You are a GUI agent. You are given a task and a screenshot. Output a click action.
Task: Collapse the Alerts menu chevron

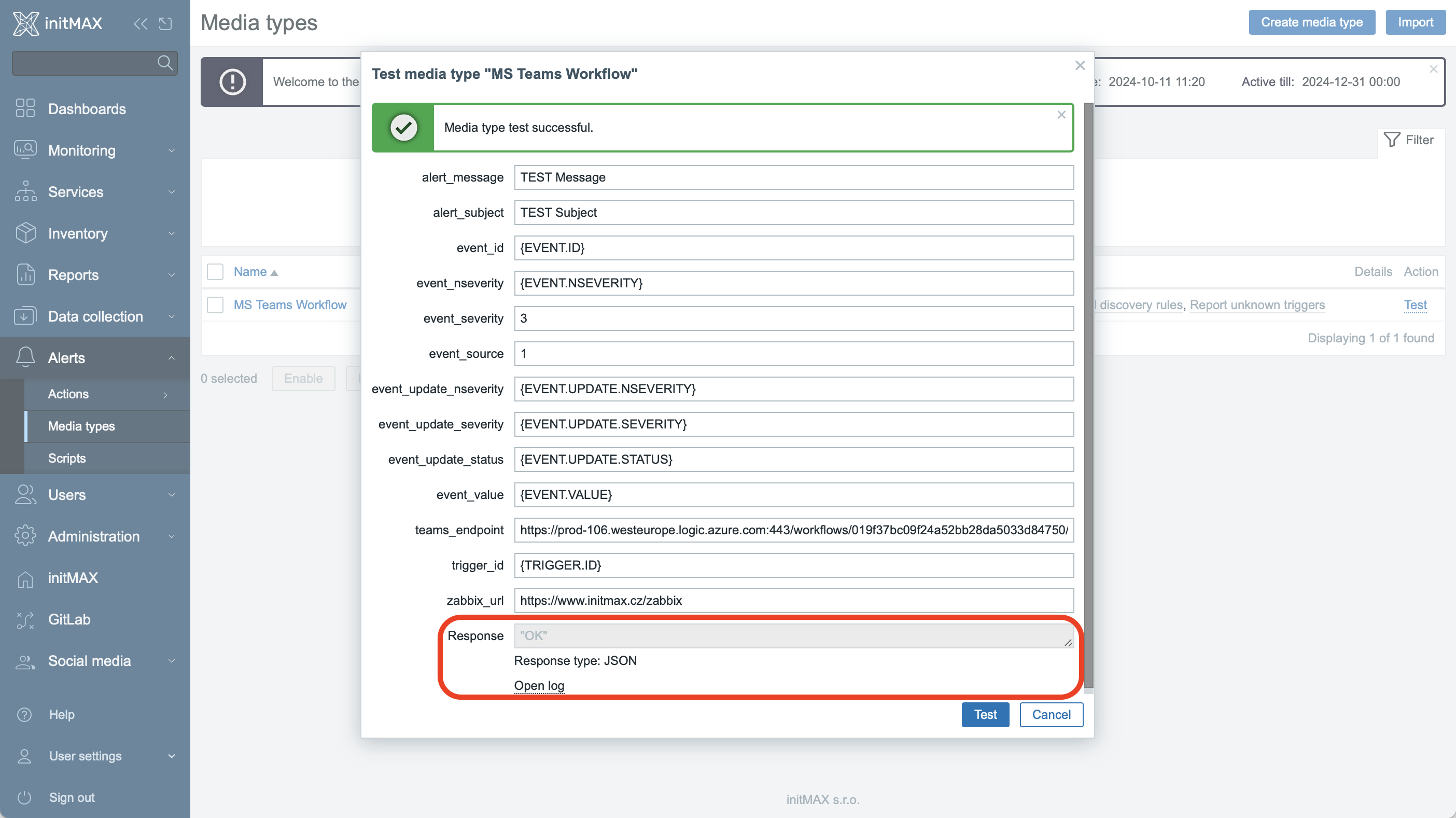[x=171, y=358]
